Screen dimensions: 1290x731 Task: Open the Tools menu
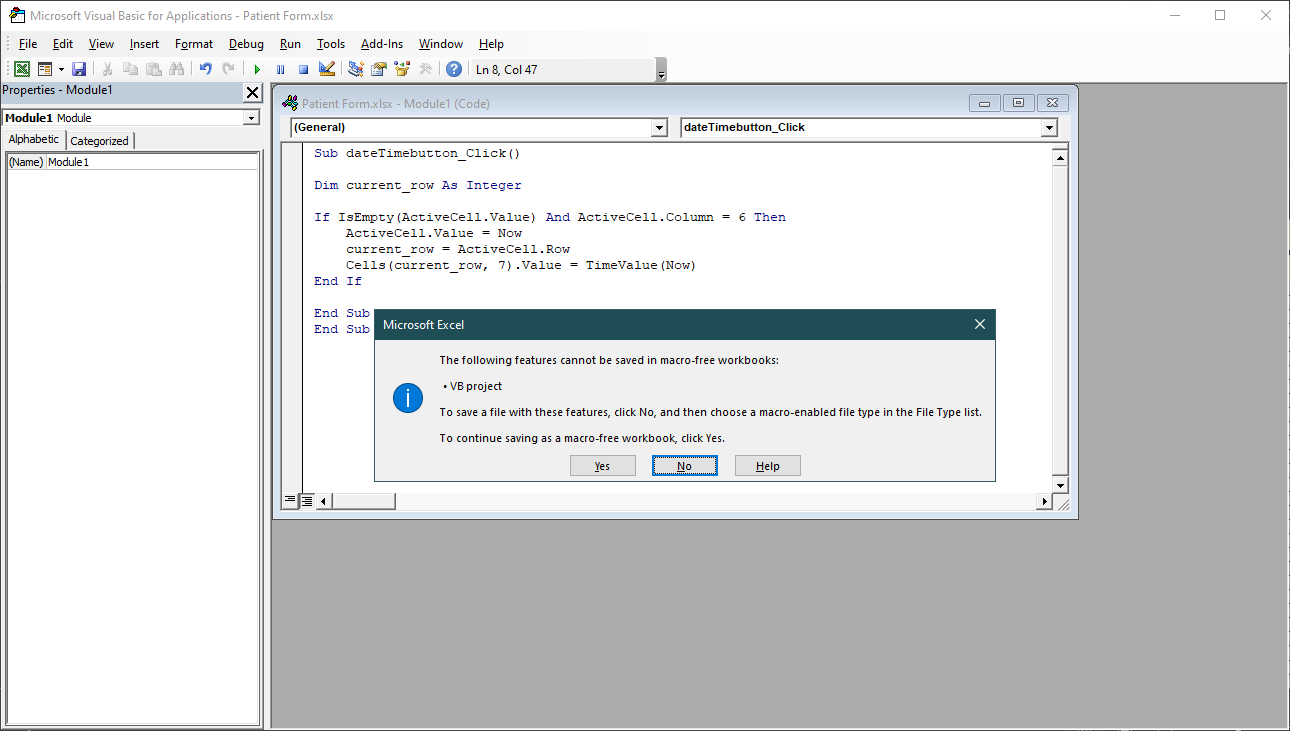pos(331,44)
